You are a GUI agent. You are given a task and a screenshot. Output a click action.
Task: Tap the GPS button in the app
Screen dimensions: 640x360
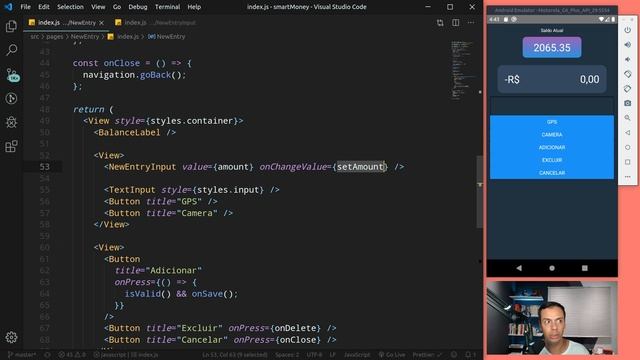552,122
